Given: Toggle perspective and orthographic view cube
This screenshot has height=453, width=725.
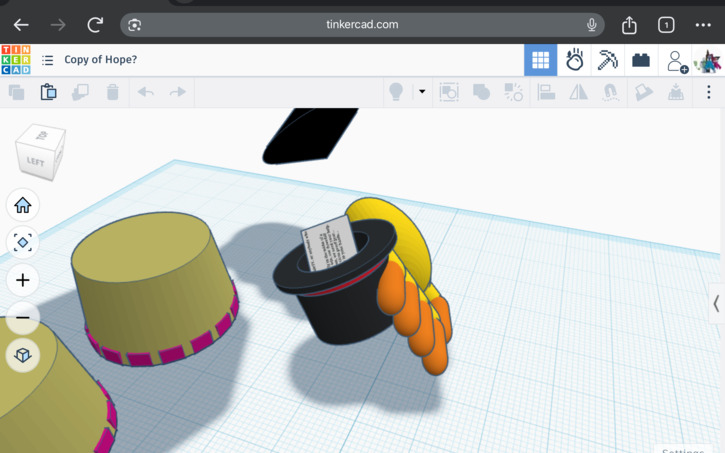Looking at the screenshot, I should coord(23,355).
